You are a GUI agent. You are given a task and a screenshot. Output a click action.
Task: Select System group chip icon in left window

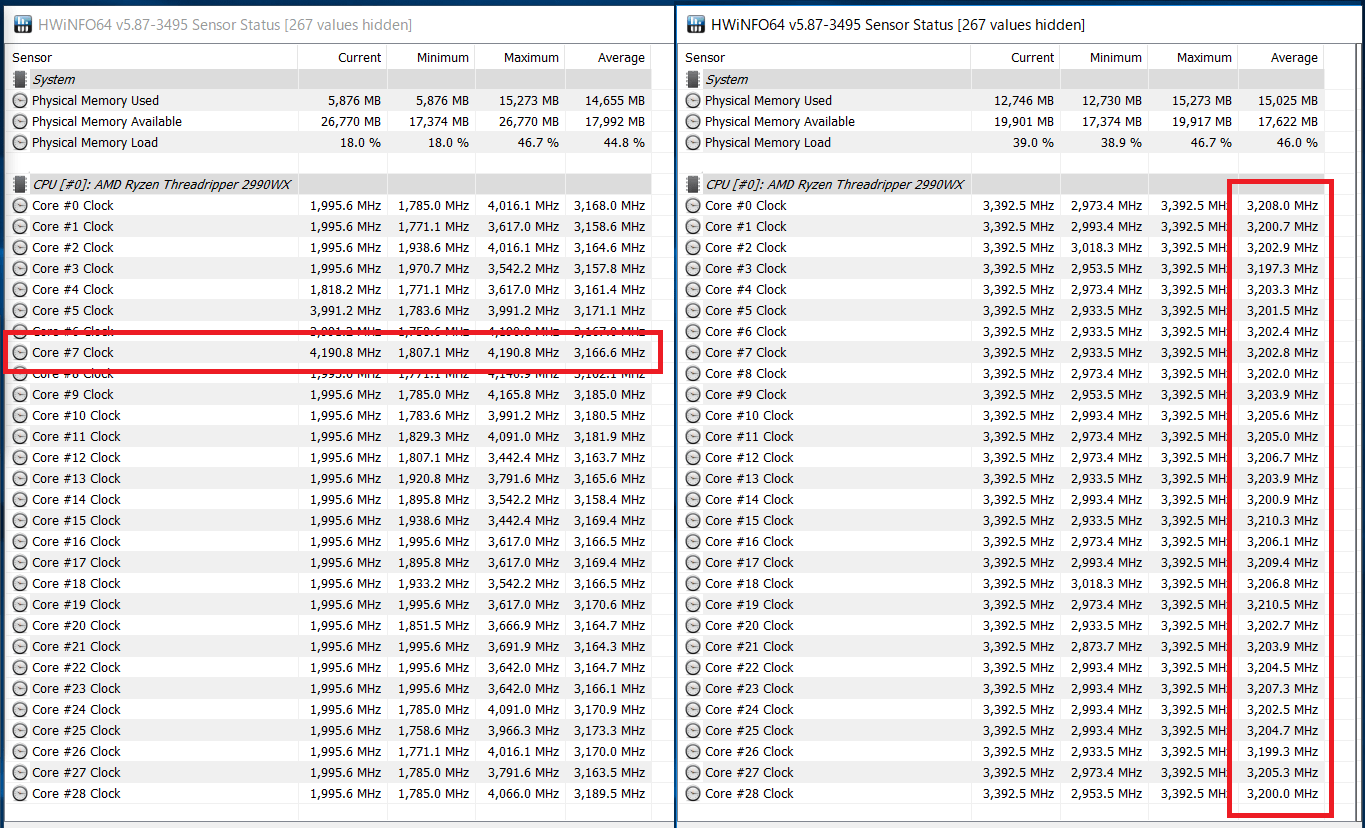20,79
